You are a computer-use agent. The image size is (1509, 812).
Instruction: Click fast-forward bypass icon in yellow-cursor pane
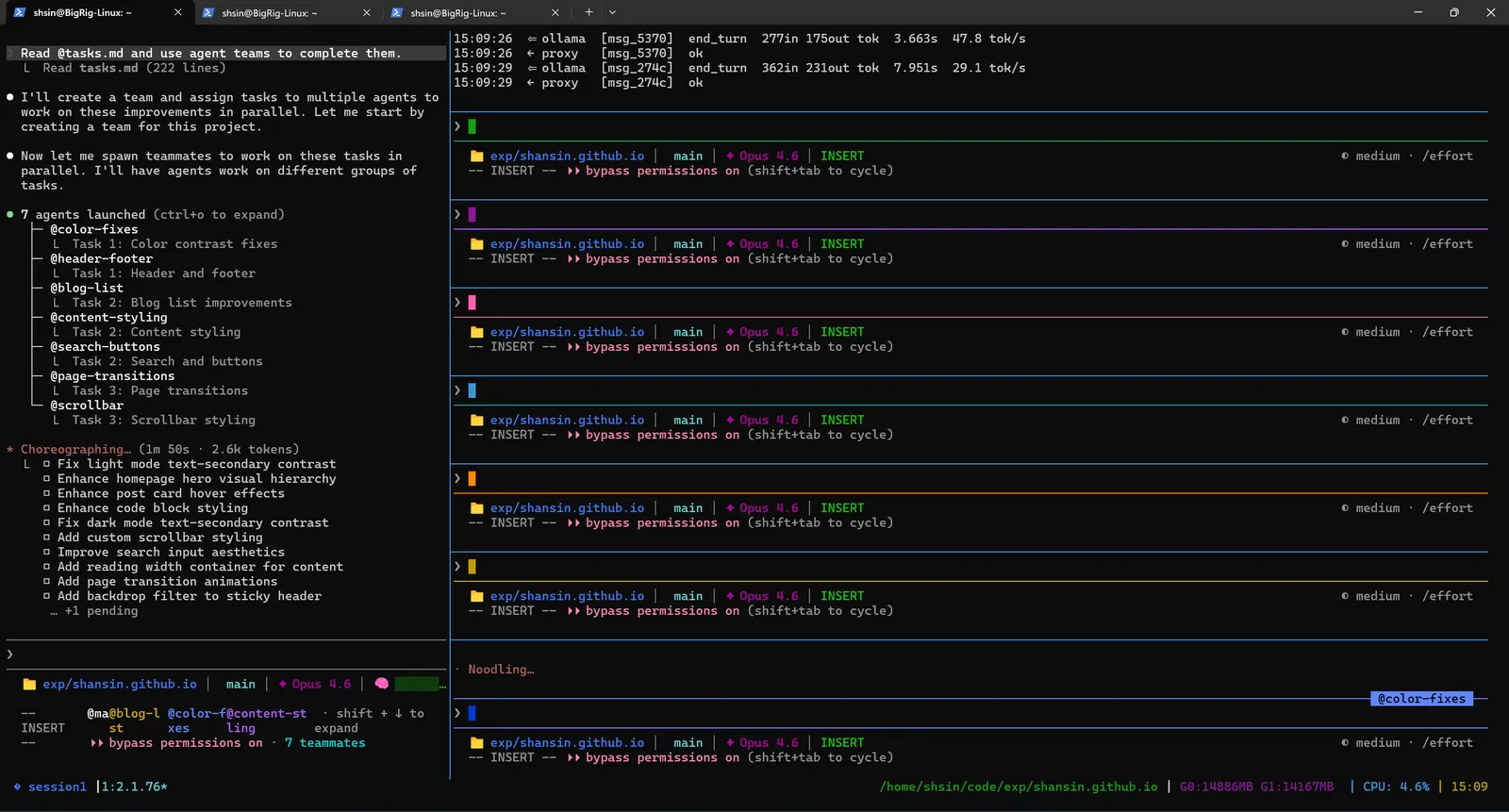[x=573, y=611]
